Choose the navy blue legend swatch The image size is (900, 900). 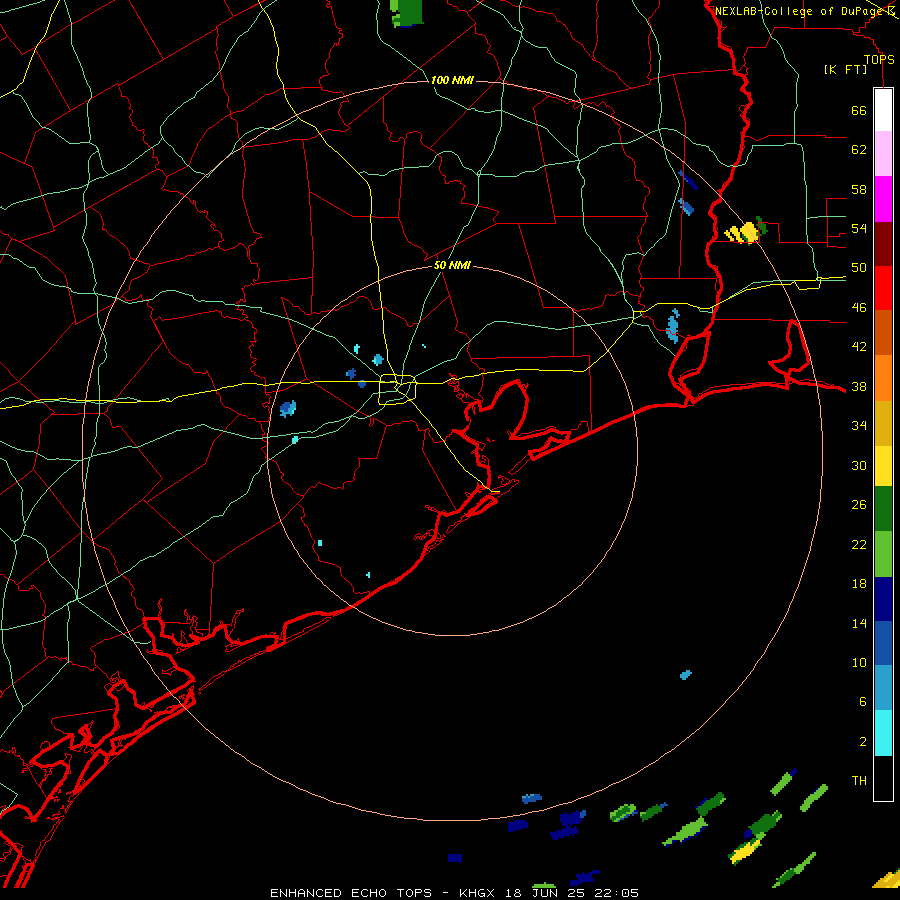click(x=883, y=599)
